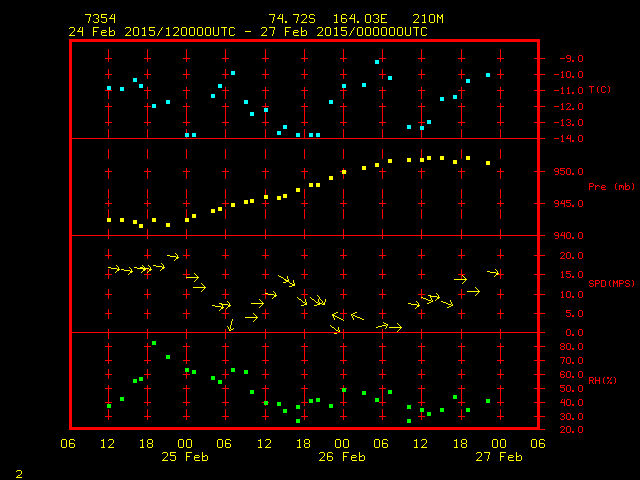The image size is (640, 480).
Task: Click the rightmost 06 hour tick label
Action: (537, 443)
